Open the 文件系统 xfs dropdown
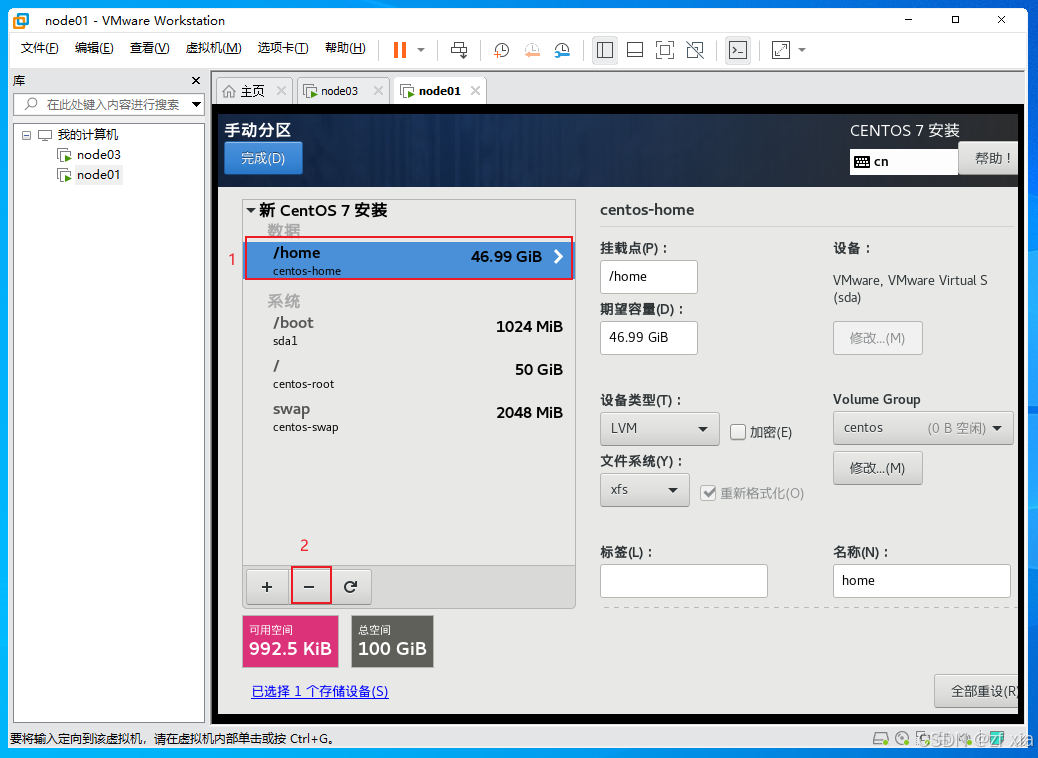The width and height of the screenshot is (1038, 758). [645, 490]
